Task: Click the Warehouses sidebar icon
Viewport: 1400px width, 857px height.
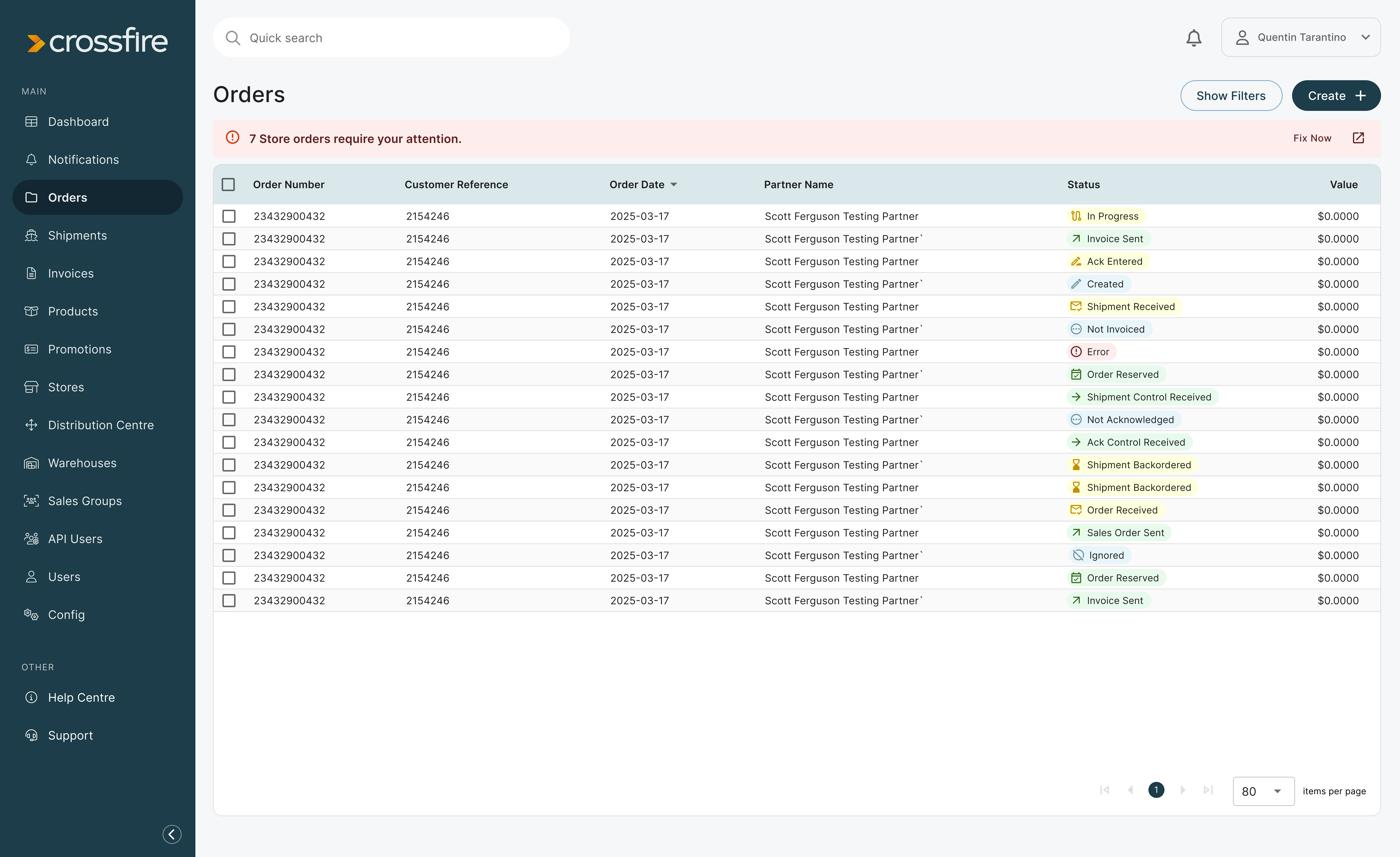Action: tap(31, 463)
